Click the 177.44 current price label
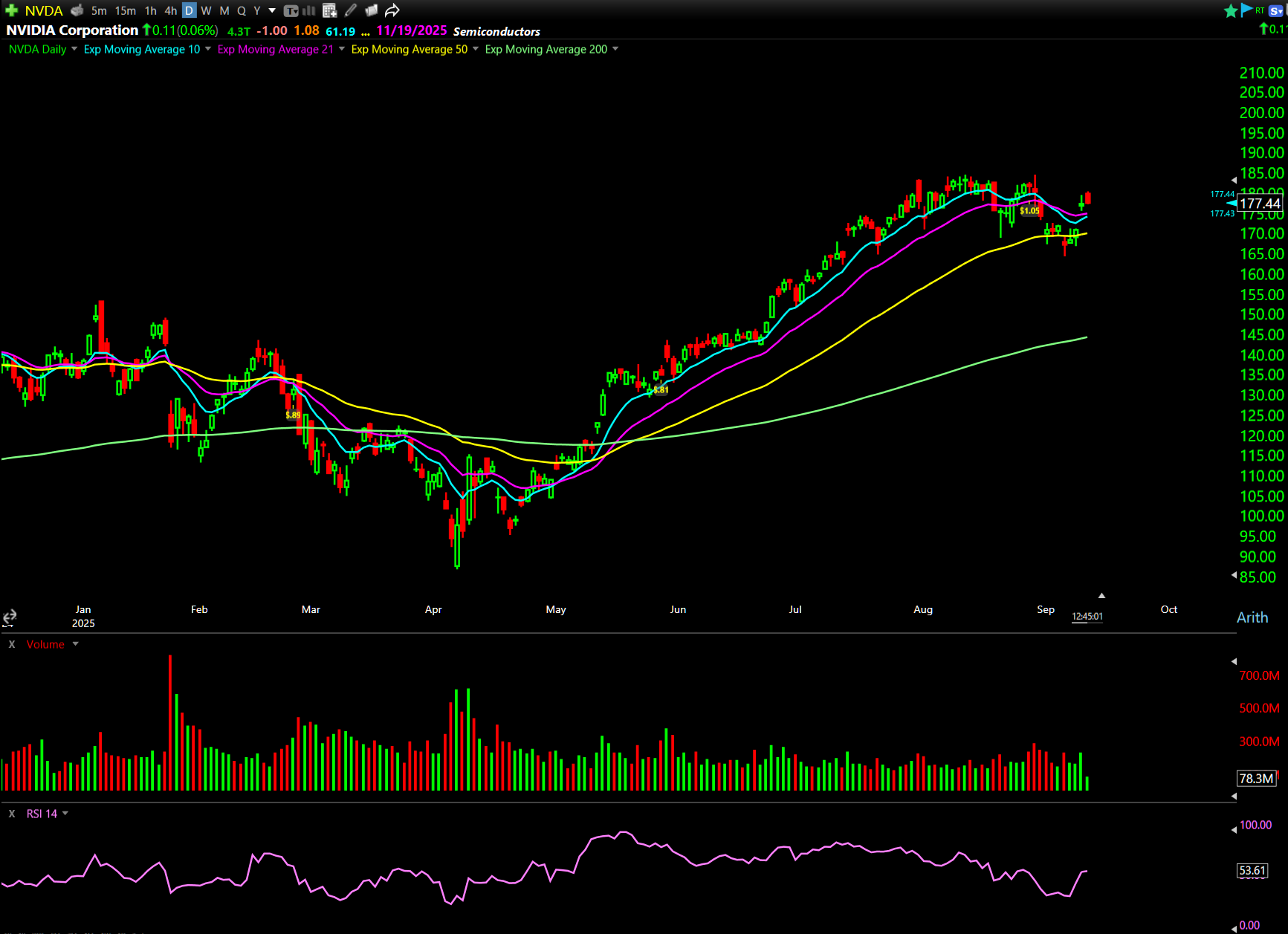Image resolution: width=1288 pixels, height=934 pixels. pos(1260,204)
